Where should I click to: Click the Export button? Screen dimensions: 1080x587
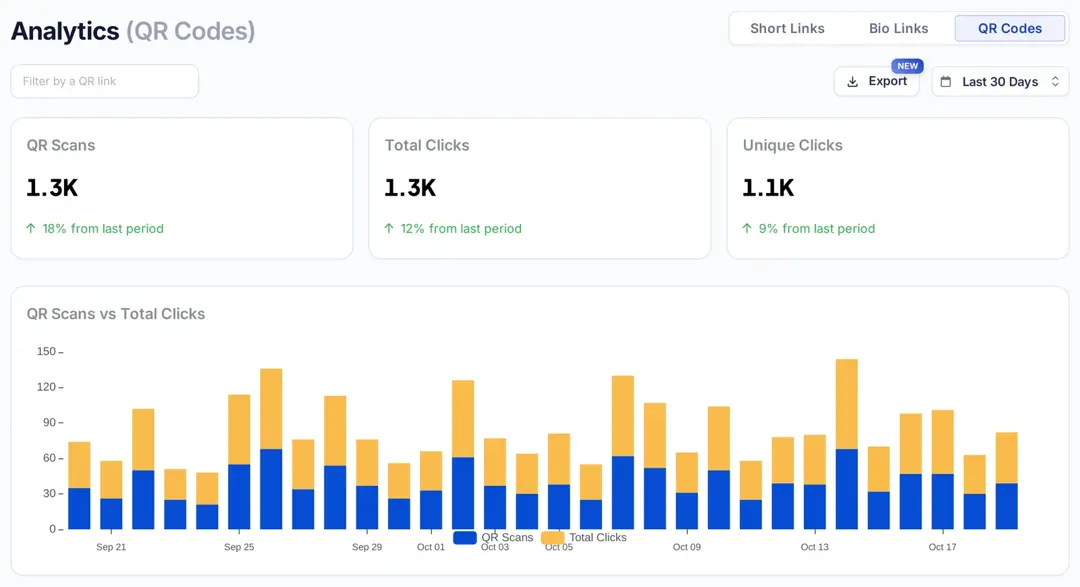tap(876, 81)
